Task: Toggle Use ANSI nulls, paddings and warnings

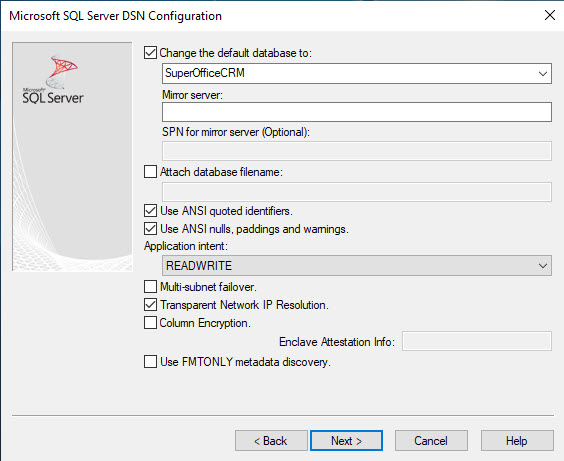Action: click(150, 228)
